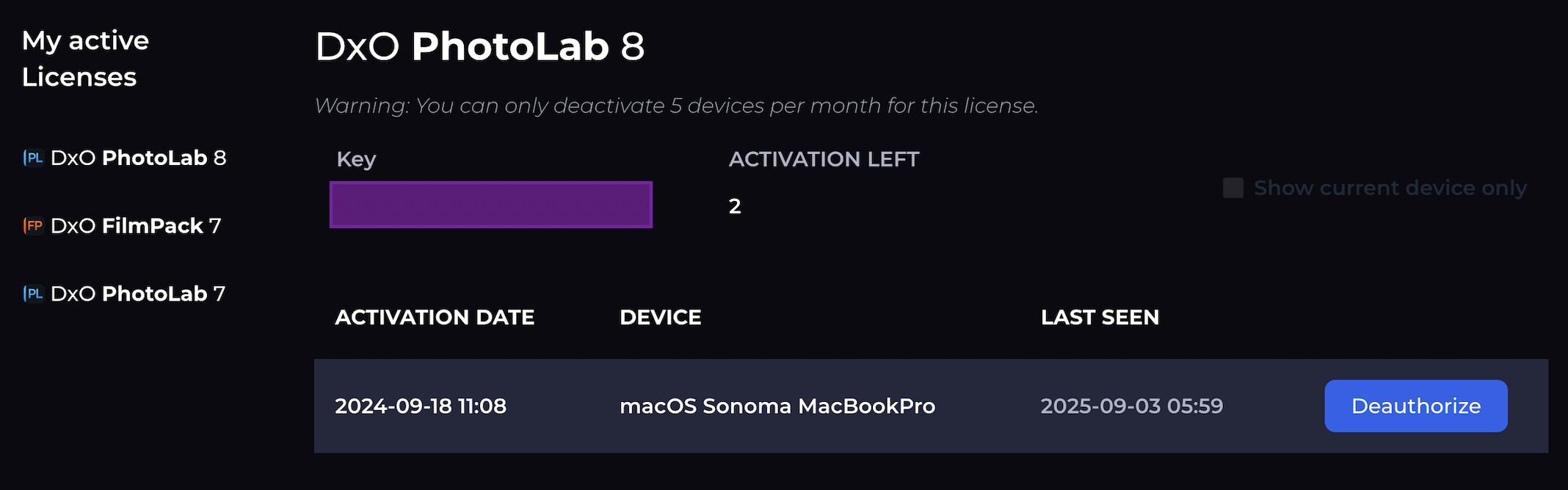1568x490 pixels.
Task: Select DxO FilmPack 7 in the sidebar
Action: pyautogui.click(x=136, y=225)
